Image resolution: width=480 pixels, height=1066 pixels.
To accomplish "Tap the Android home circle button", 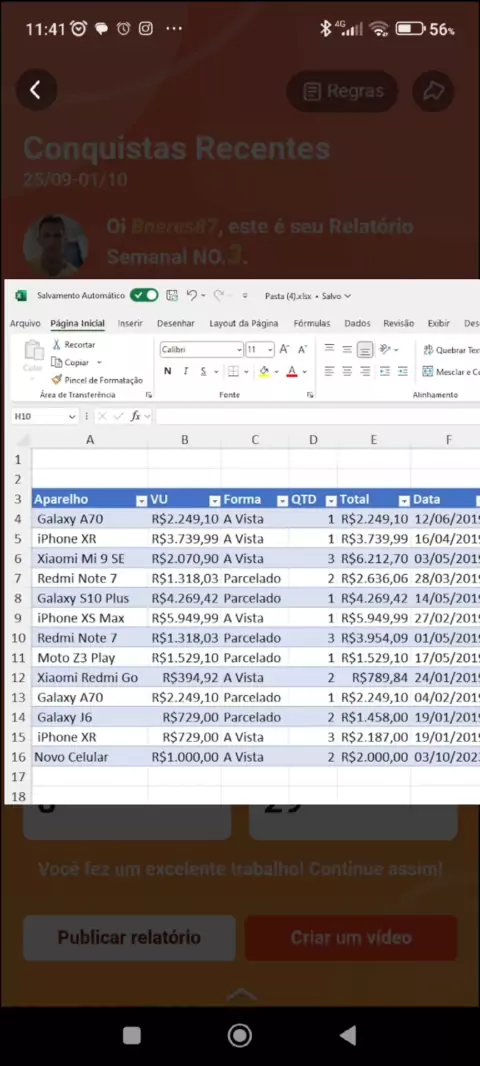I will pos(239,1035).
